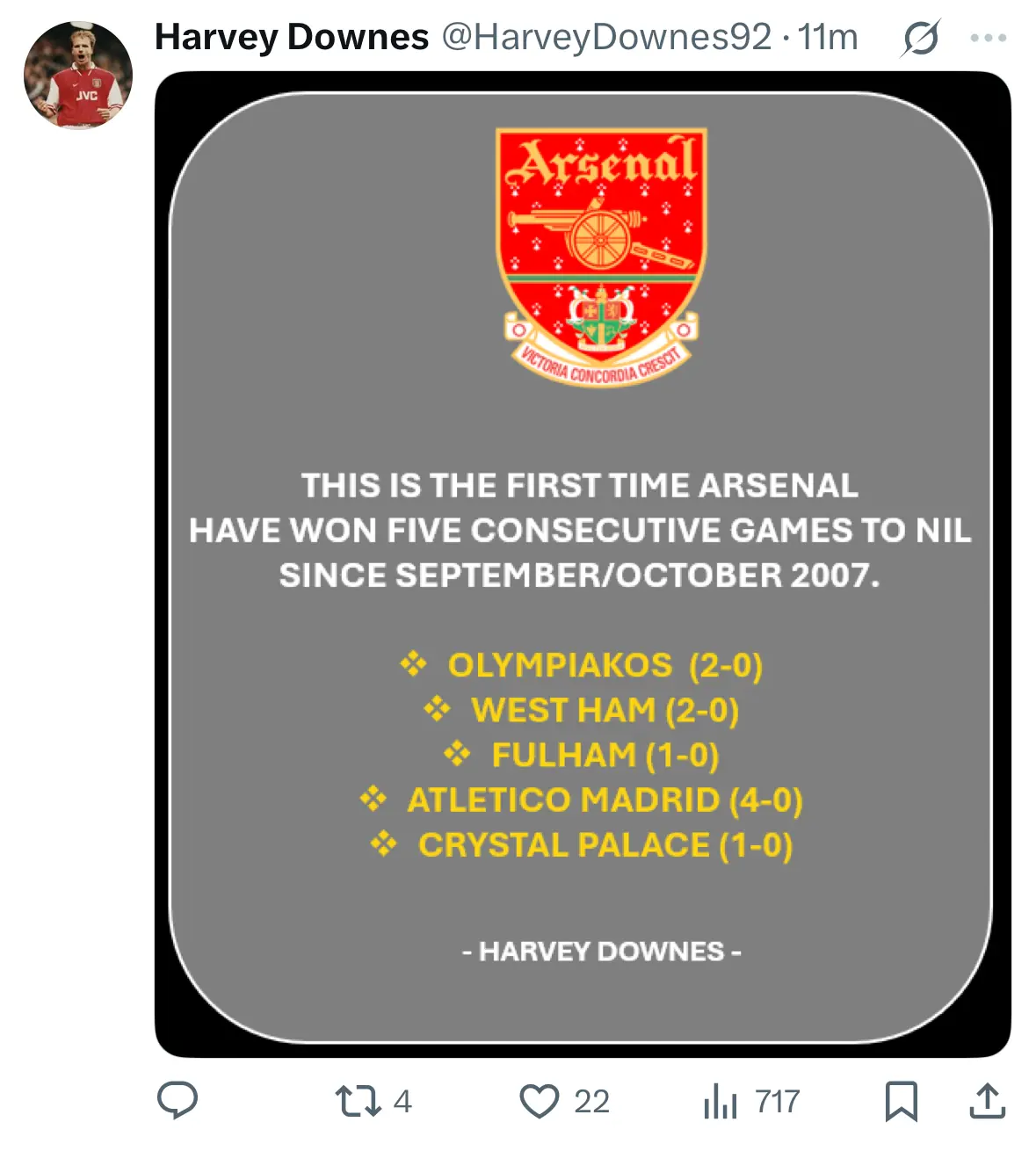Click the "- HARVEY DOWNES -" image signature
This screenshot has height=1151, width=1036.
(602, 952)
